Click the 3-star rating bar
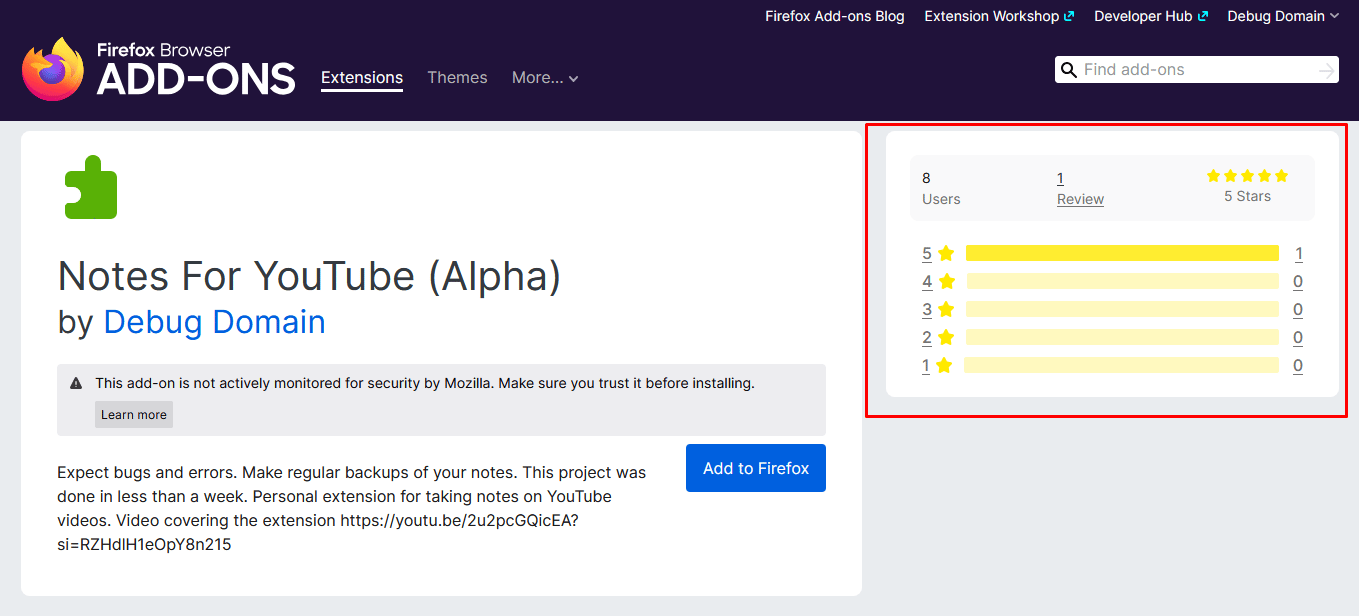Image resolution: width=1359 pixels, height=616 pixels. tap(1122, 309)
